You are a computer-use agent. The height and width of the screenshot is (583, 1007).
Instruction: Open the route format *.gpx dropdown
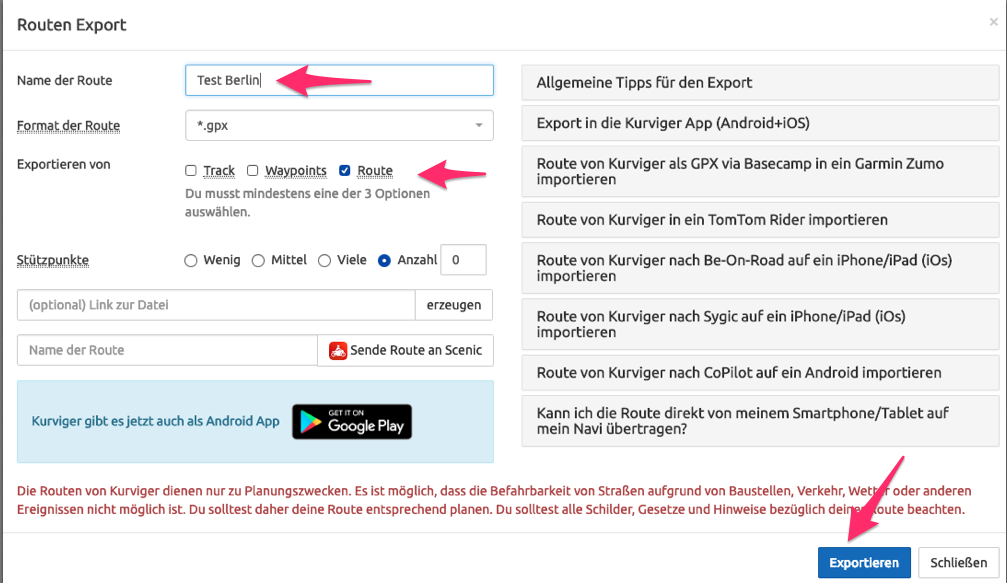click(x=339, y=125)
